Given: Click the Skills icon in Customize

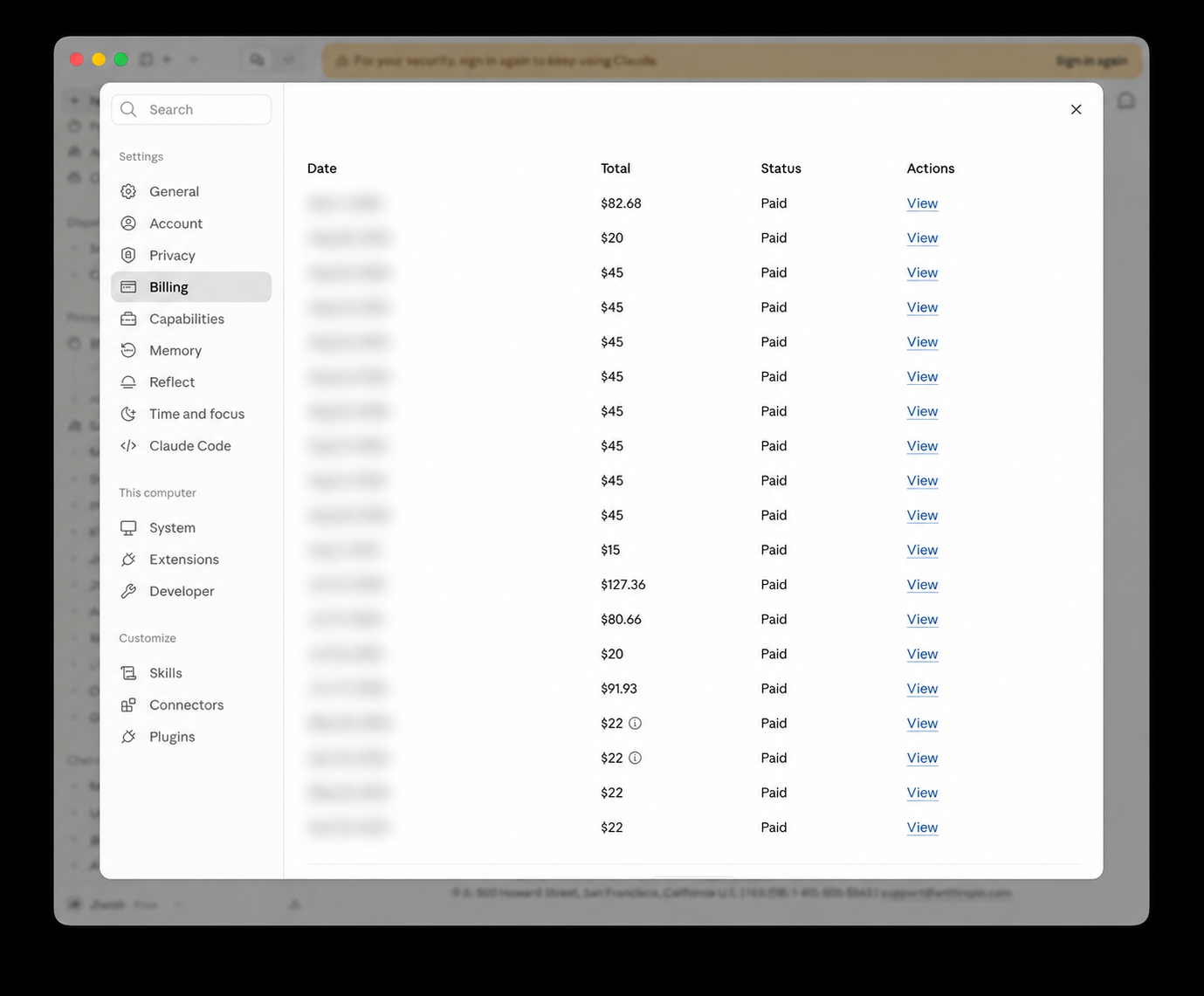Looking at the screenshot, I should point(128,673).
